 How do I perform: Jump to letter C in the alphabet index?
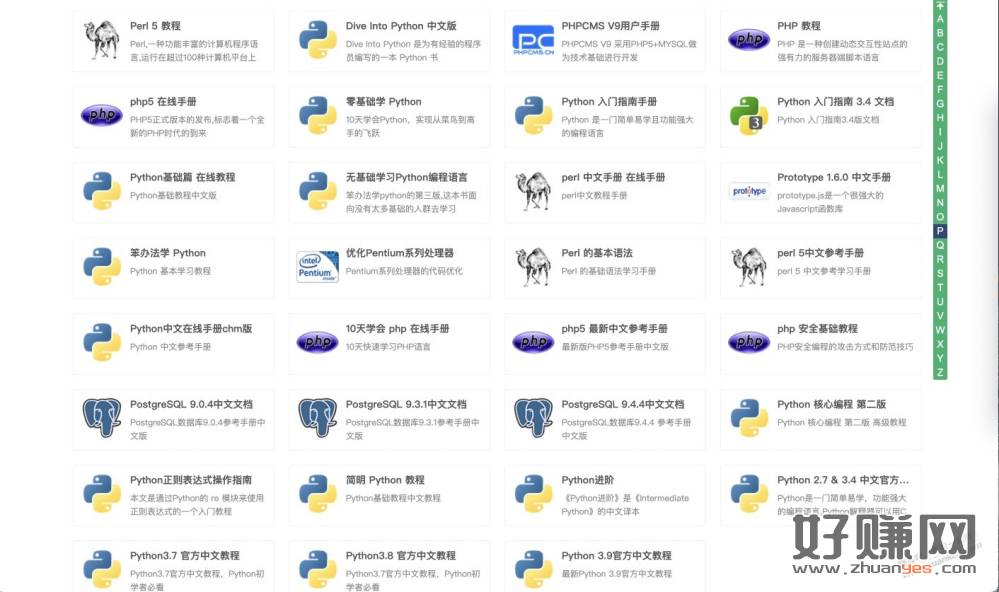[x=940, y=47]
